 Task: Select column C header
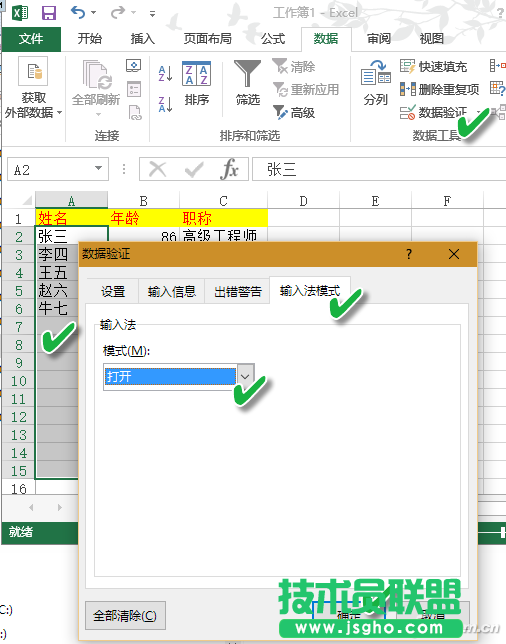click(223, 201)
